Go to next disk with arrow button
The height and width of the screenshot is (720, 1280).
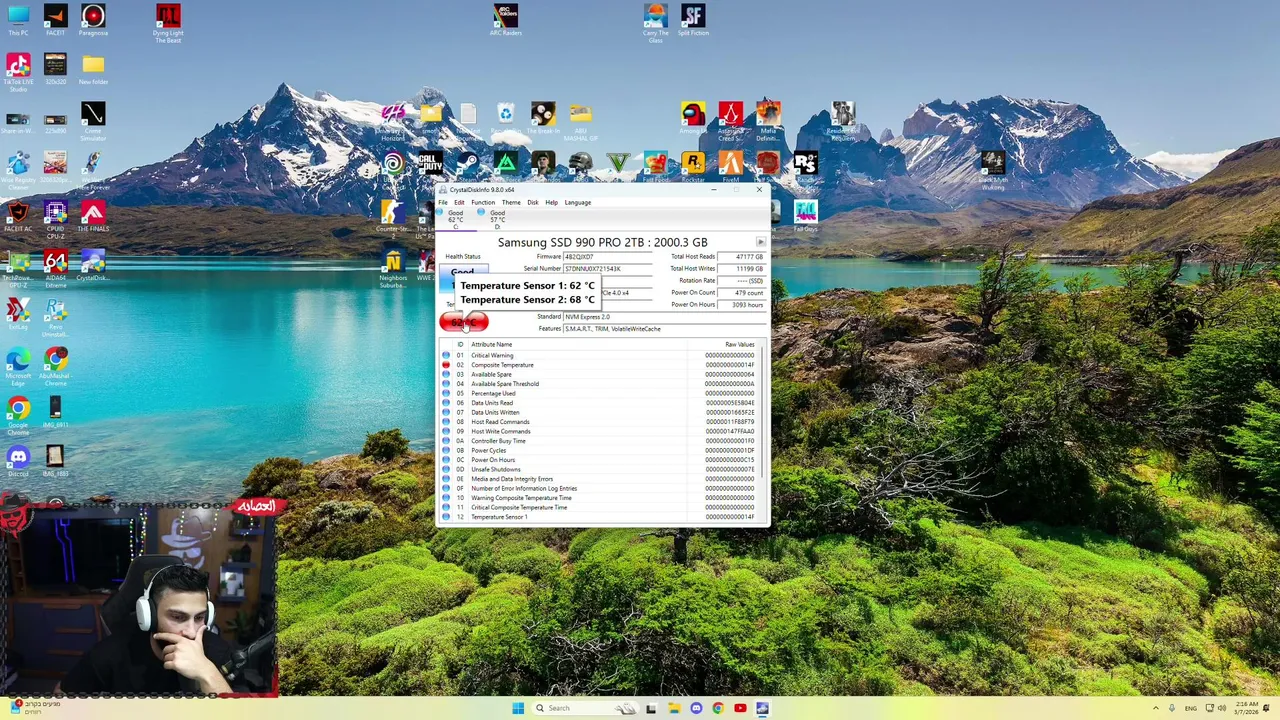tap(761, 242)
